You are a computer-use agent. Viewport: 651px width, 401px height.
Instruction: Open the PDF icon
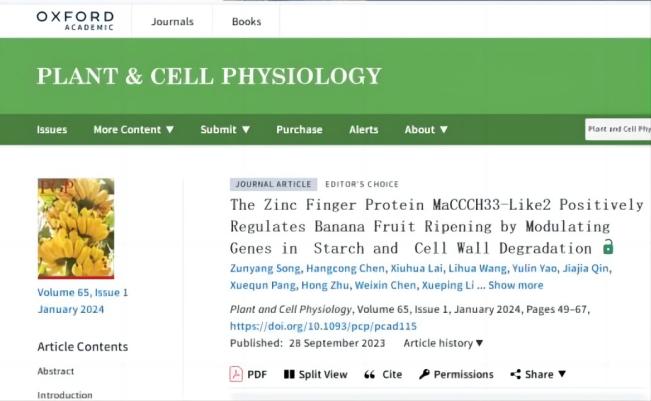point(236,374)
